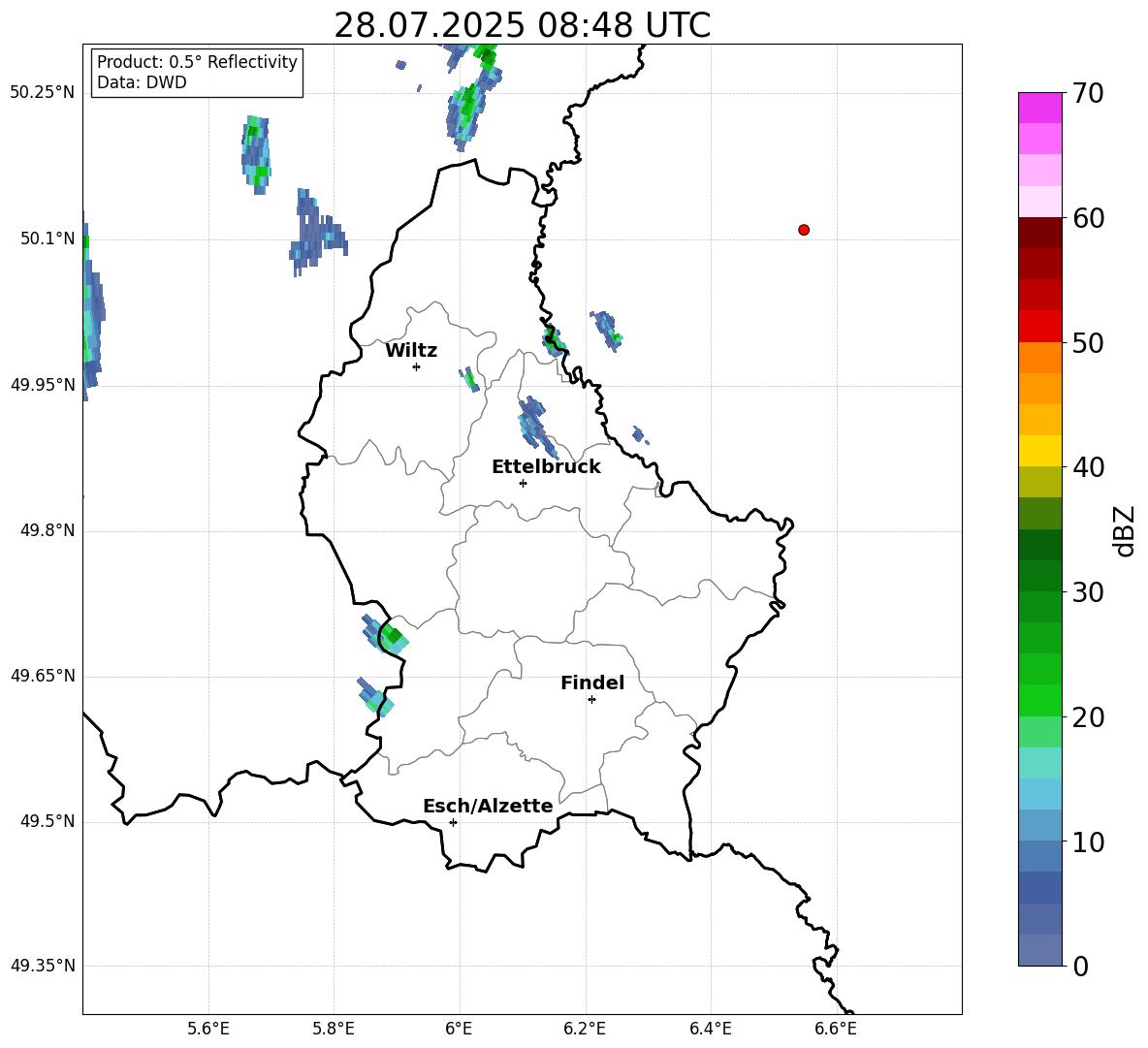
Task: Click the dBZ colorbar label
Action: (1125, 530)
